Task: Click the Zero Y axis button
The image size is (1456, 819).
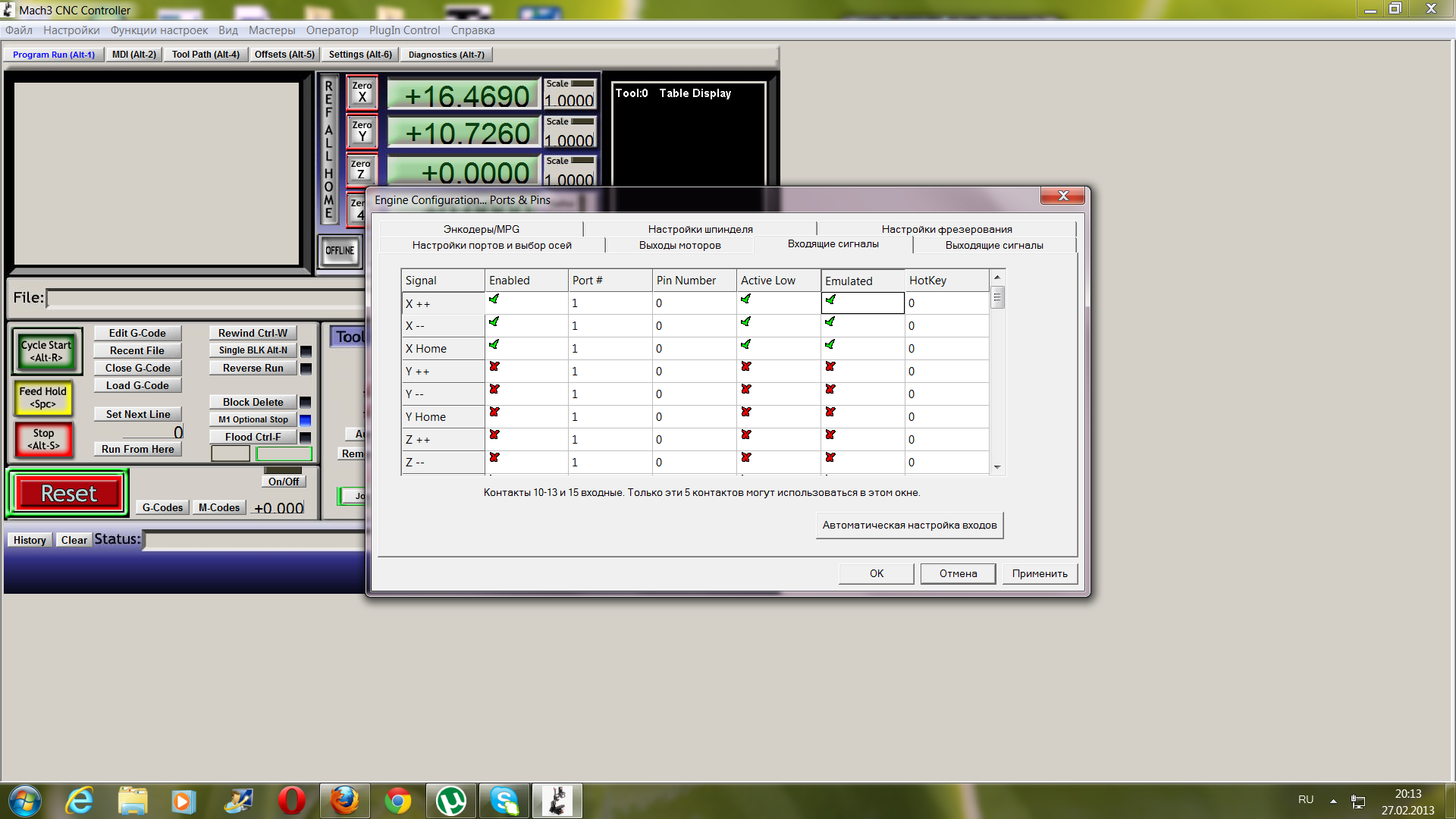Action: [x=362, y=131]
